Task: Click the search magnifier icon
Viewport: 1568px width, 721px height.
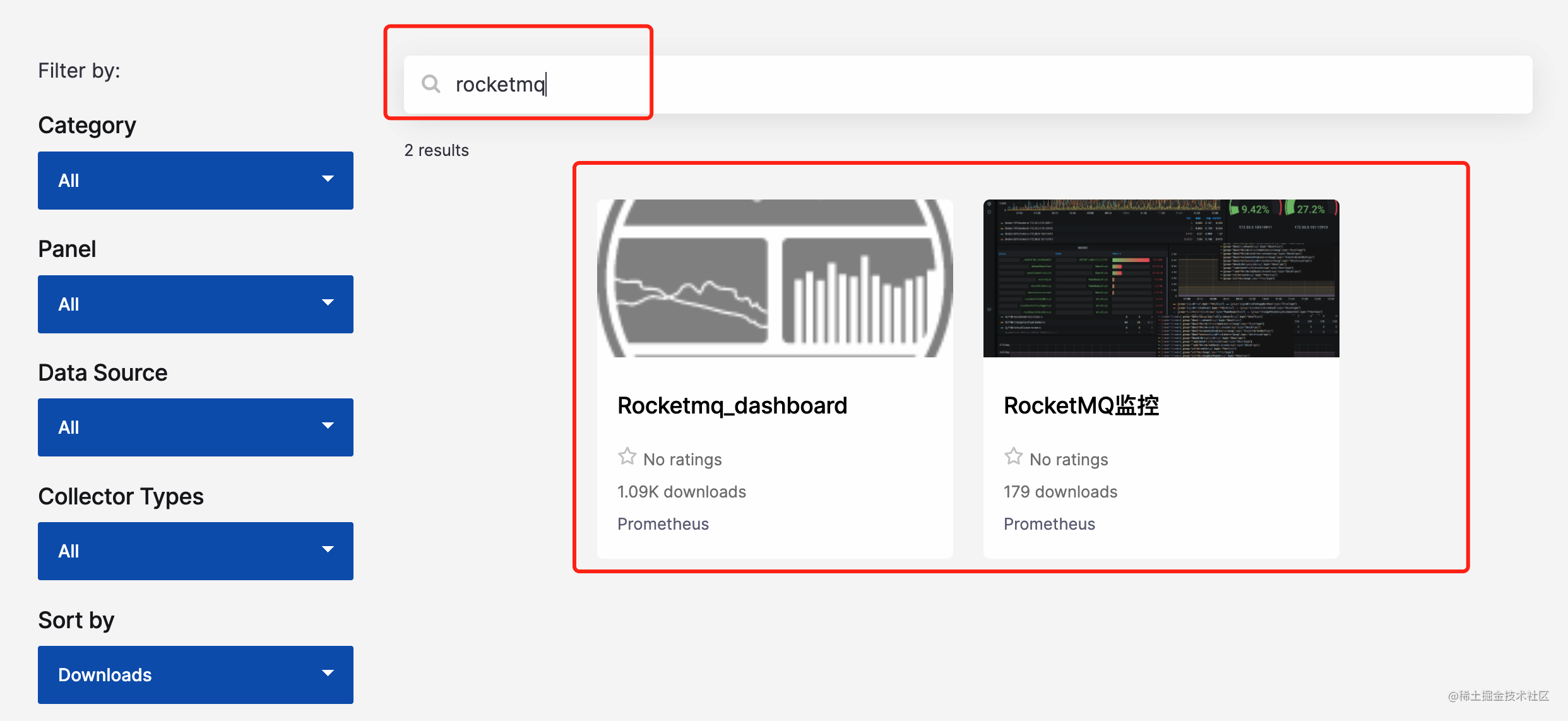Action: (431, 84)
